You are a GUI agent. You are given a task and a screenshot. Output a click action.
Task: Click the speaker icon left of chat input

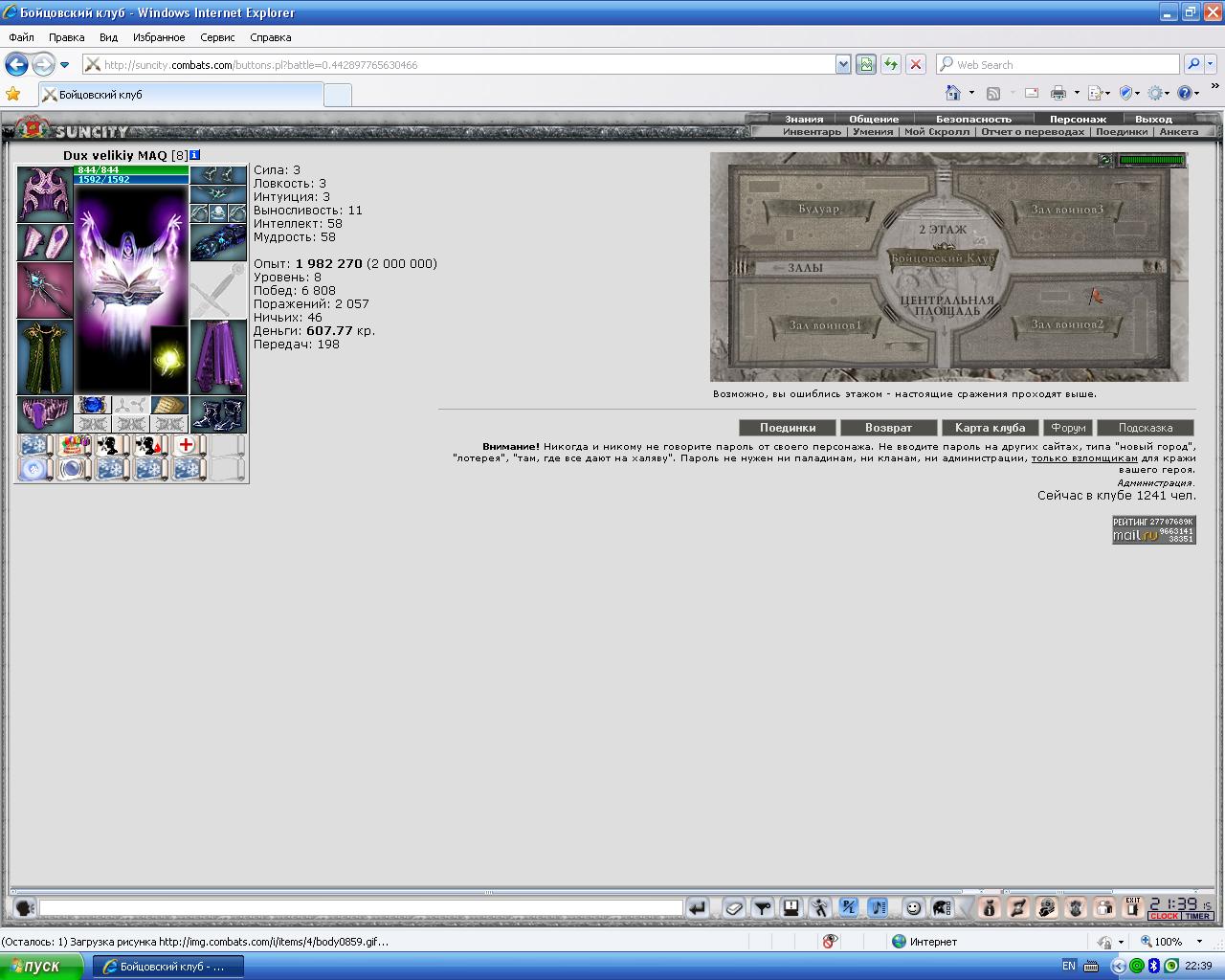pos(26,907)
